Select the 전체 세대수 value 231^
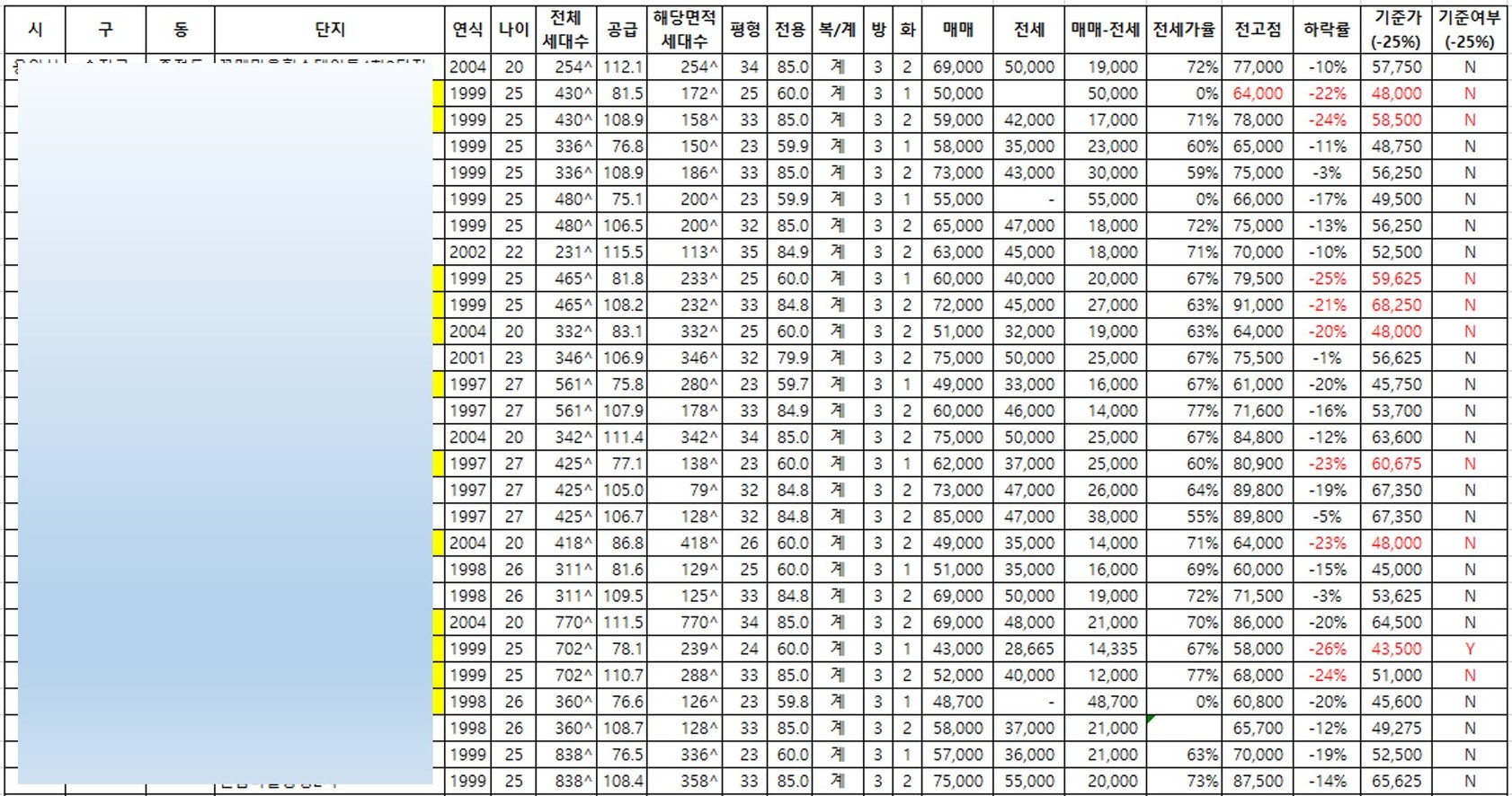Image resolution: width=1512 pixels, height=796 pixels. (574, 252)
